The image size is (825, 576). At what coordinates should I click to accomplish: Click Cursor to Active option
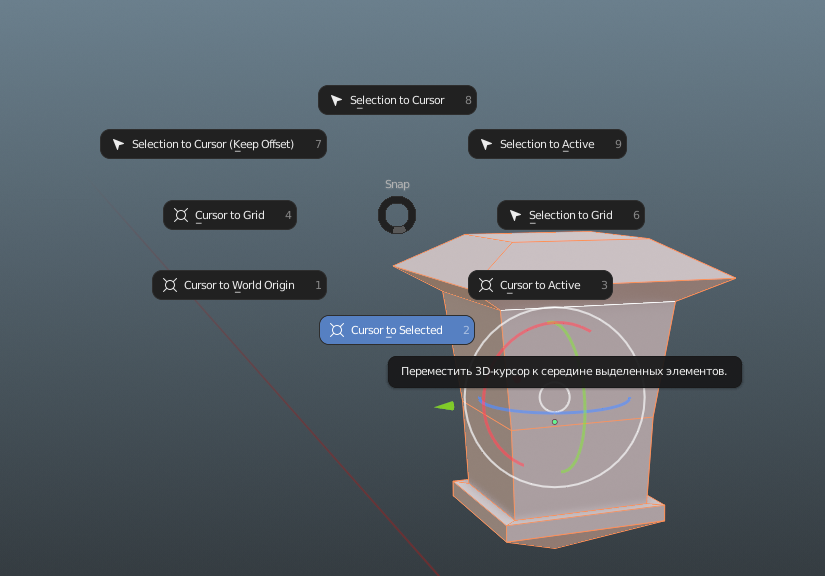(x=540, y=285)
